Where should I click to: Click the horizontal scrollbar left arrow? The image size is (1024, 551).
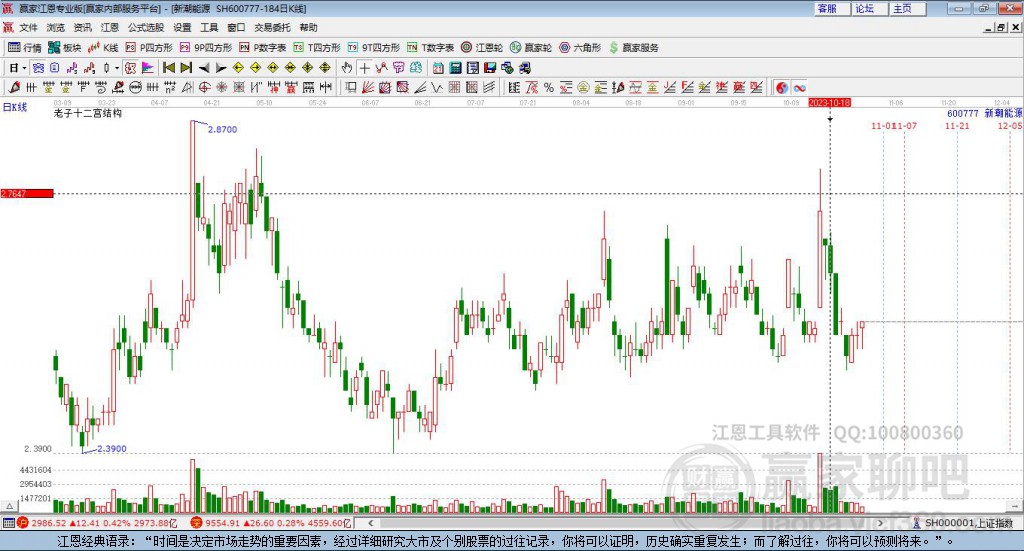(370, 523)
